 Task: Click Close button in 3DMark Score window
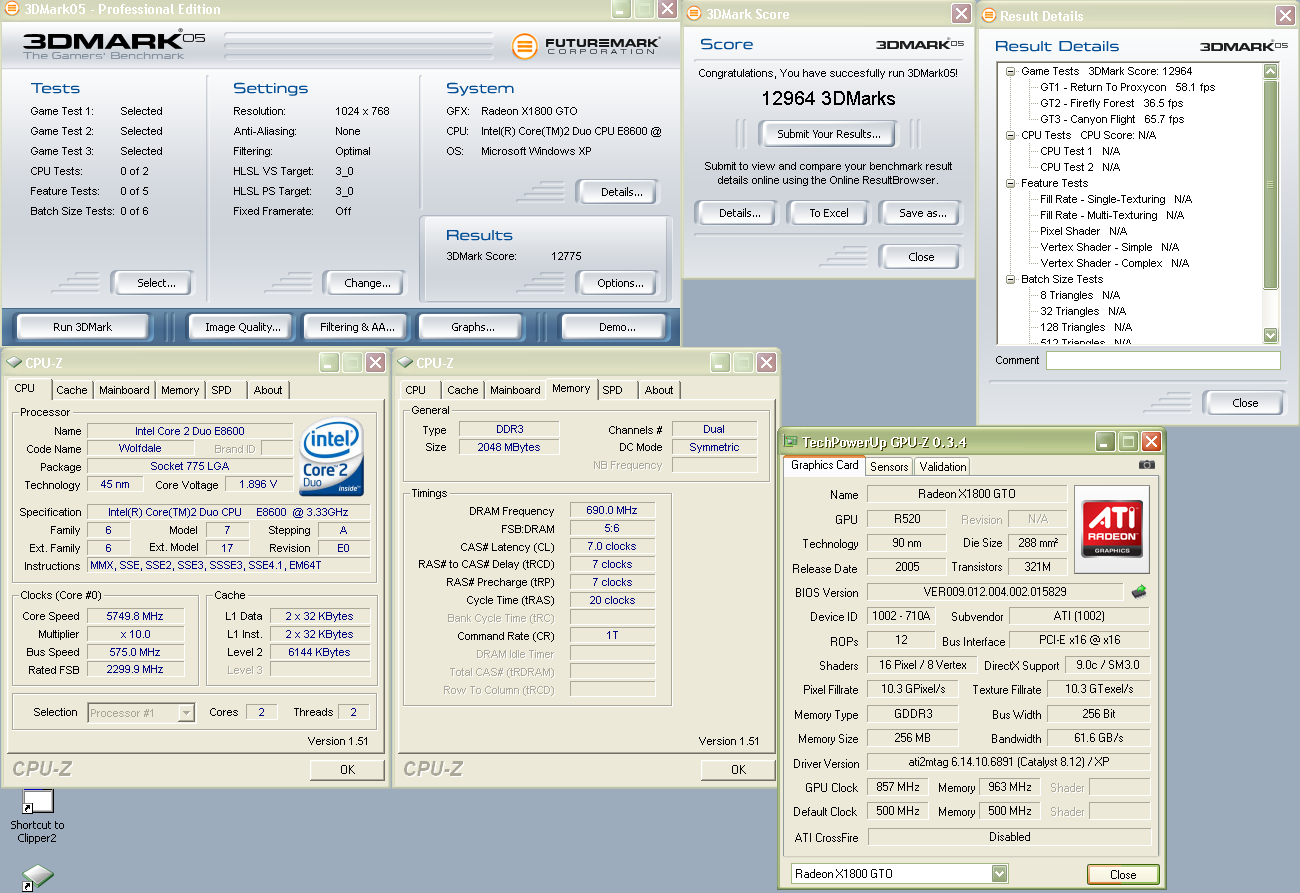921,257
